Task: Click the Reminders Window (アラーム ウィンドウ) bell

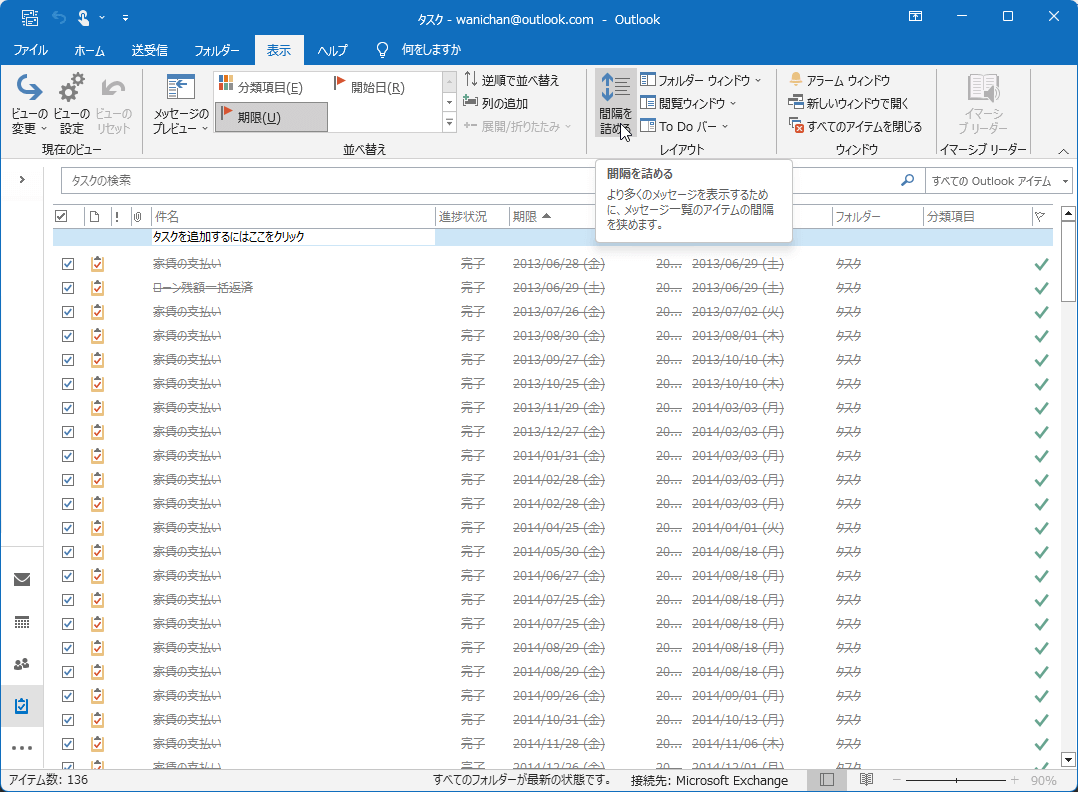Action: coord(796,80)
